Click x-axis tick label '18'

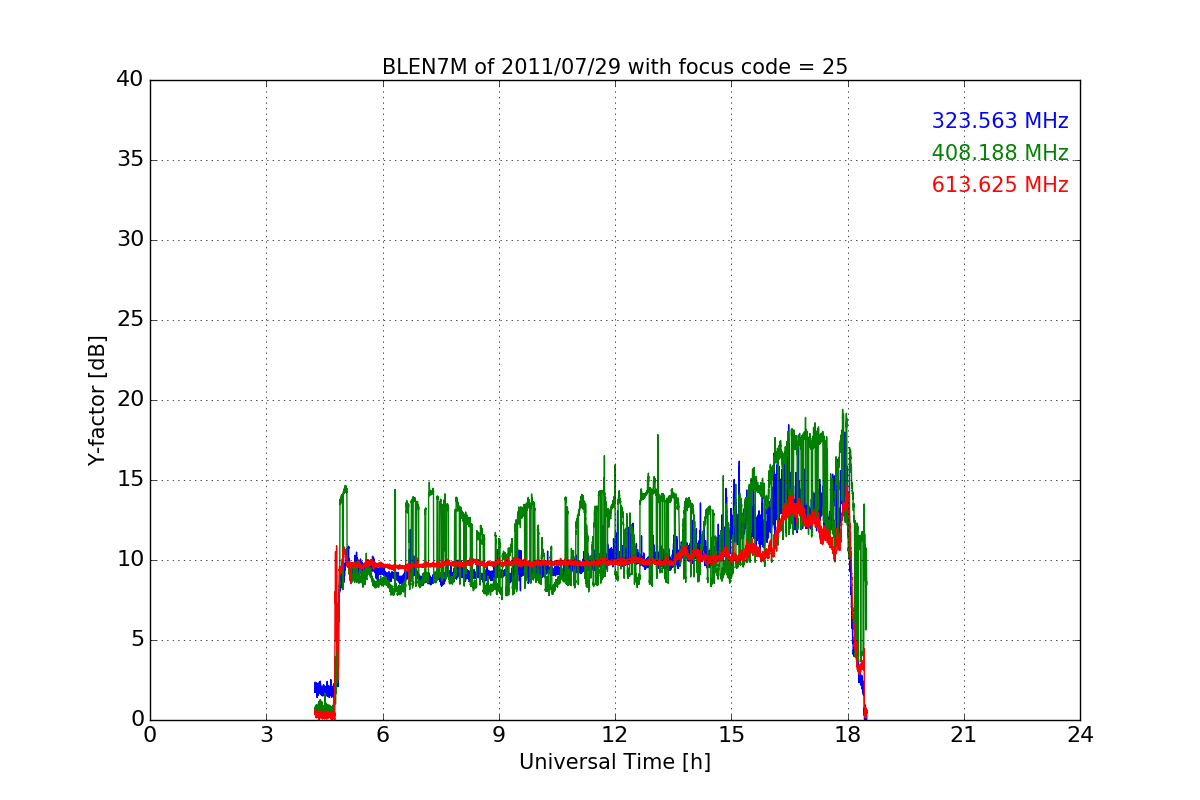click(848, 734)
